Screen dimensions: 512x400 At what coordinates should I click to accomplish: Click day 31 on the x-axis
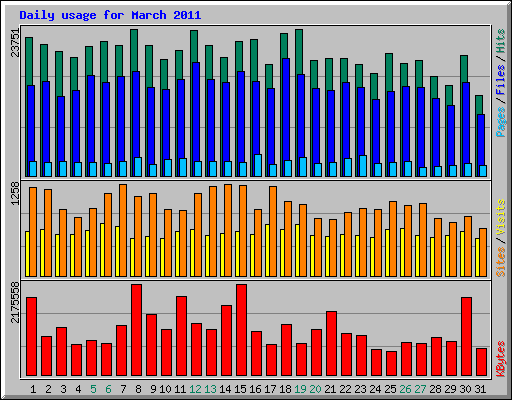(x=480, y=389)
